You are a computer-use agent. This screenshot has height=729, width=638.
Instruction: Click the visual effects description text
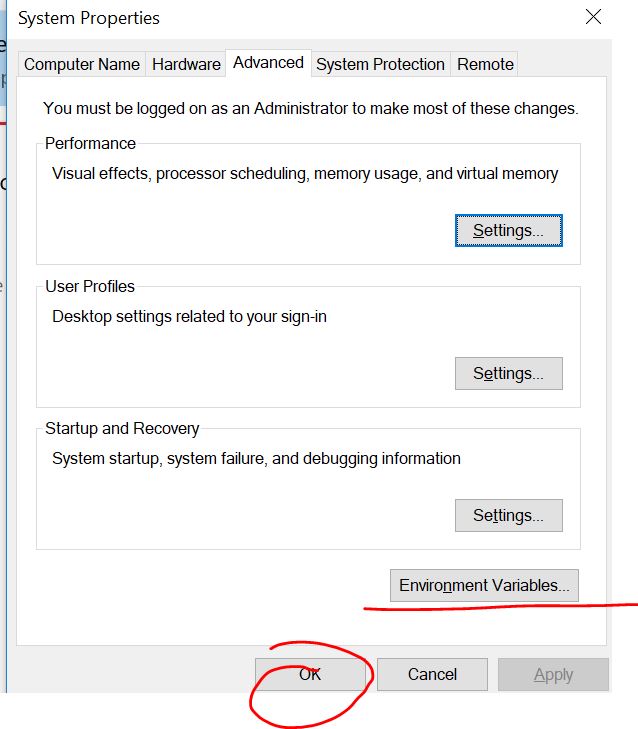(x=305, y=174)
